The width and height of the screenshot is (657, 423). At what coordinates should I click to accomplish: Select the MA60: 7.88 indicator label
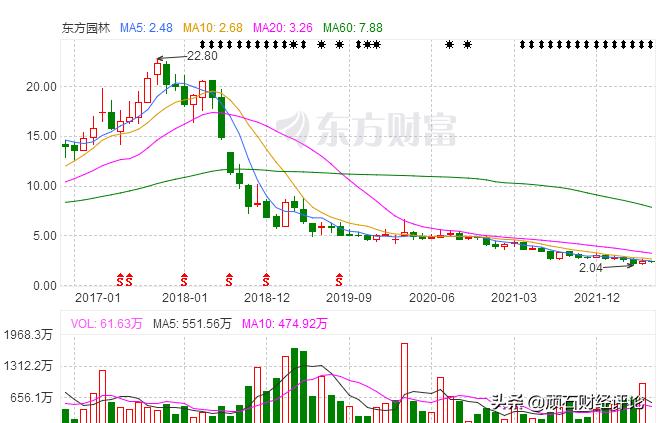353,28
